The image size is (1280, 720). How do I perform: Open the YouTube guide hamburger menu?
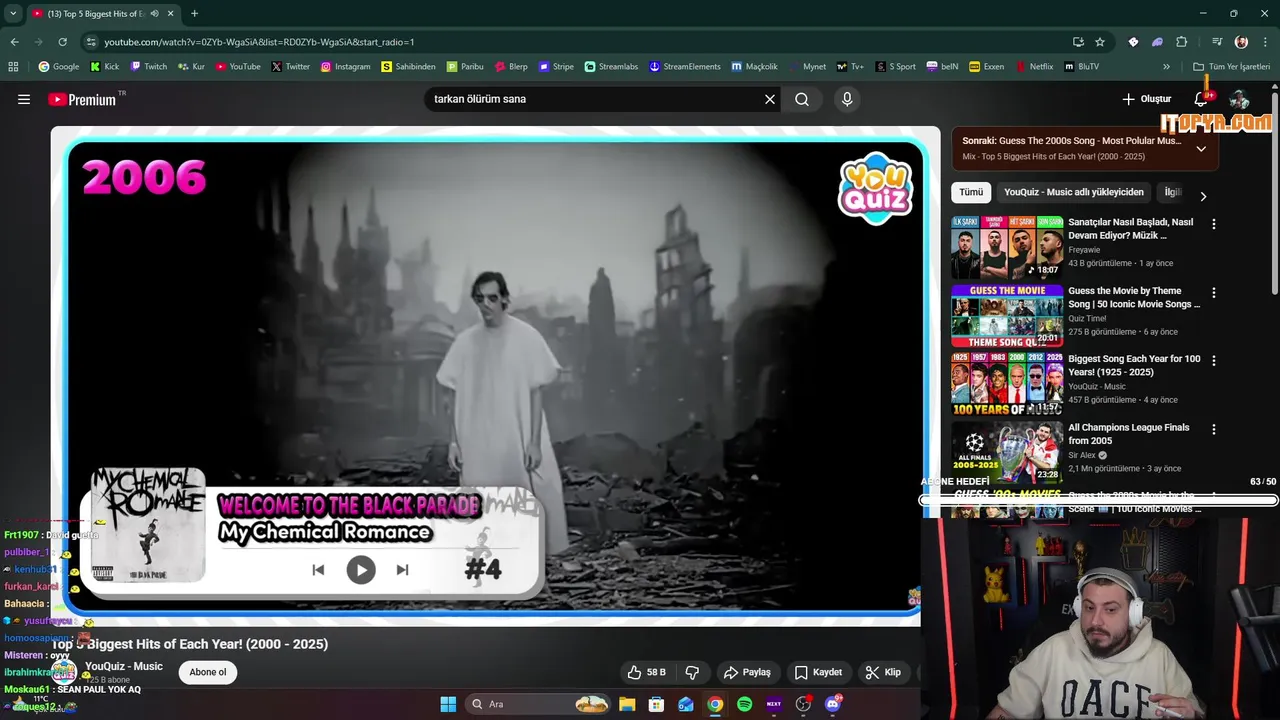point(24,99)
